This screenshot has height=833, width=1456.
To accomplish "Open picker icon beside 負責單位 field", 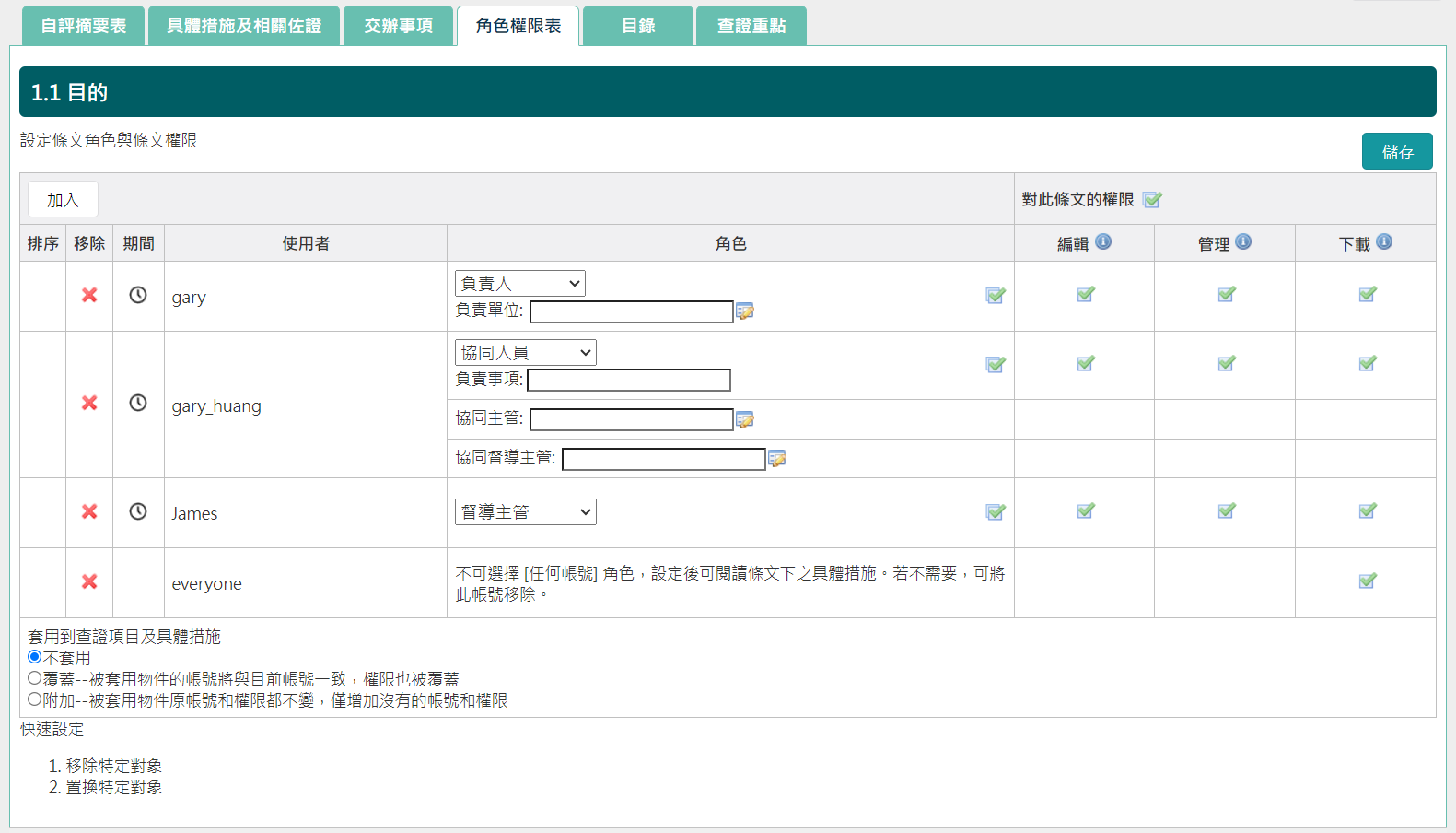I will (x=745, y=311).
